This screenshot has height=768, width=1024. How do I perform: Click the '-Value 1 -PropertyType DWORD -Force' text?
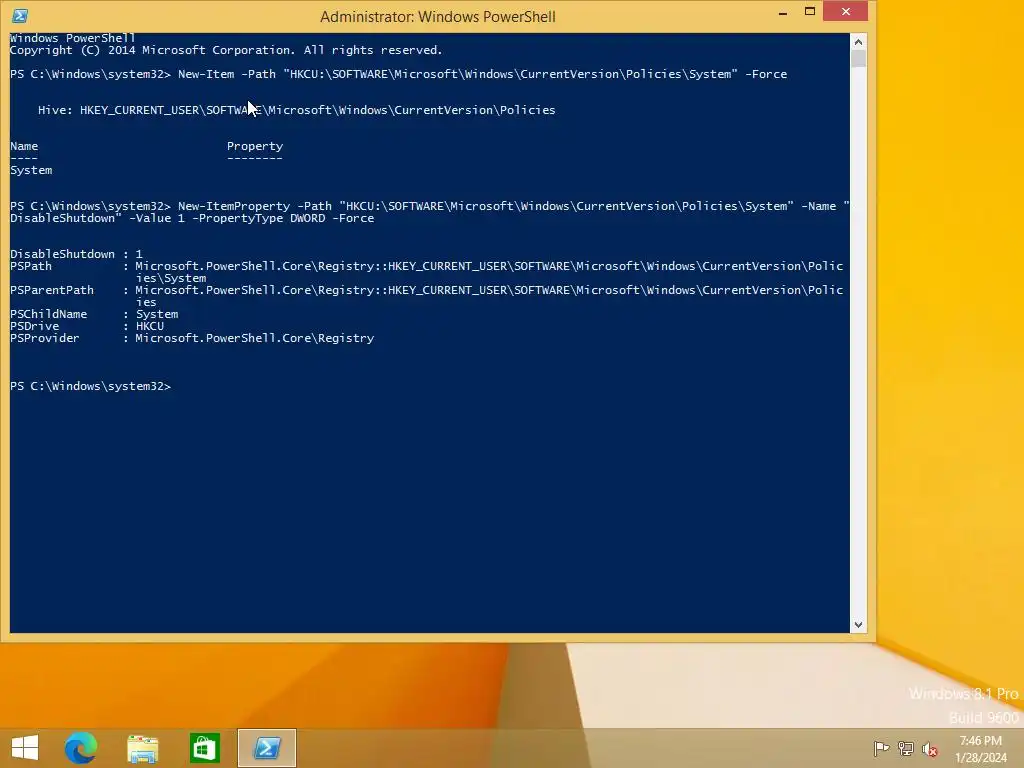click(x=251, y=218)
